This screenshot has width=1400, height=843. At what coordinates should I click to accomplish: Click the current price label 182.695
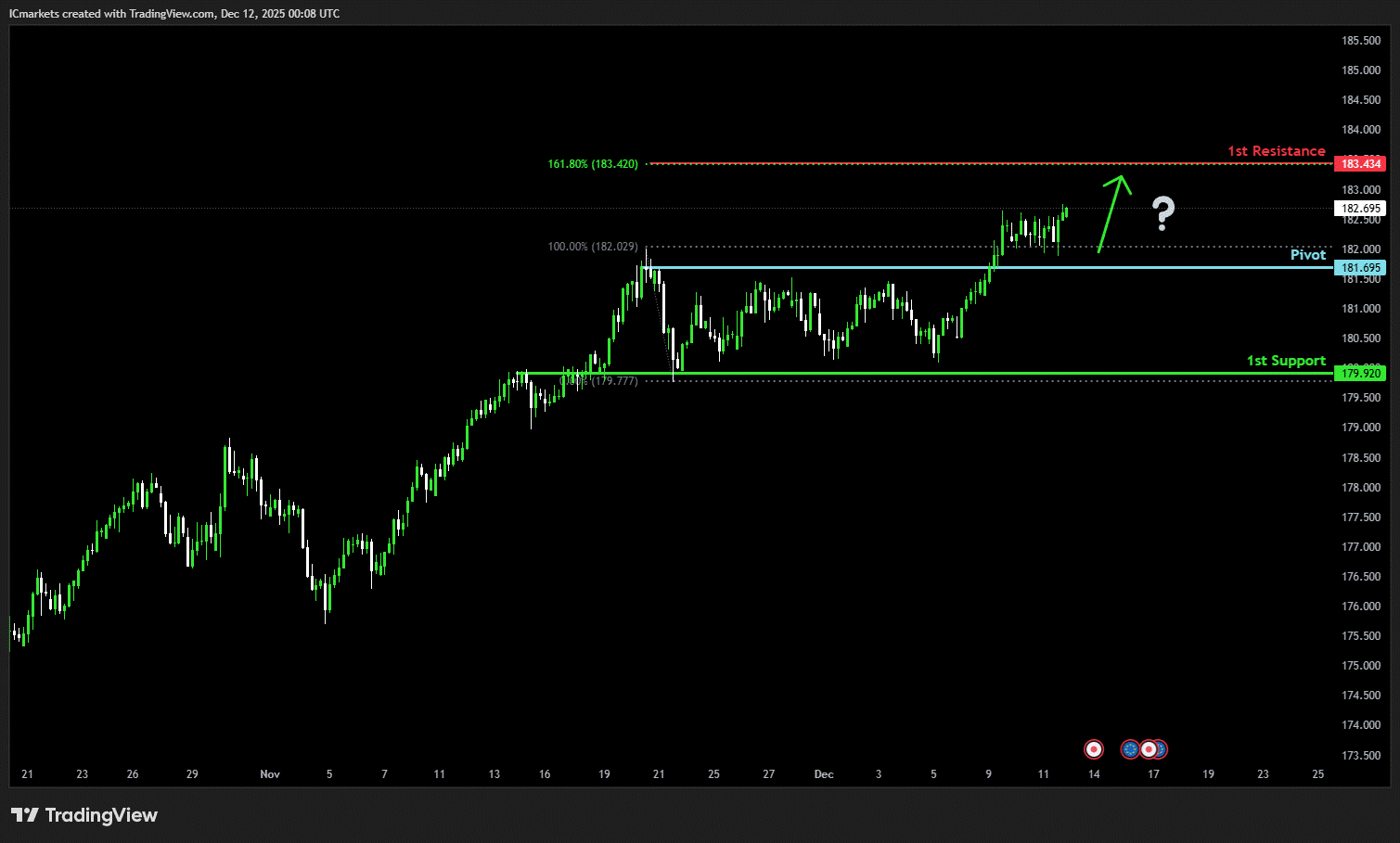pos(1359,209)
